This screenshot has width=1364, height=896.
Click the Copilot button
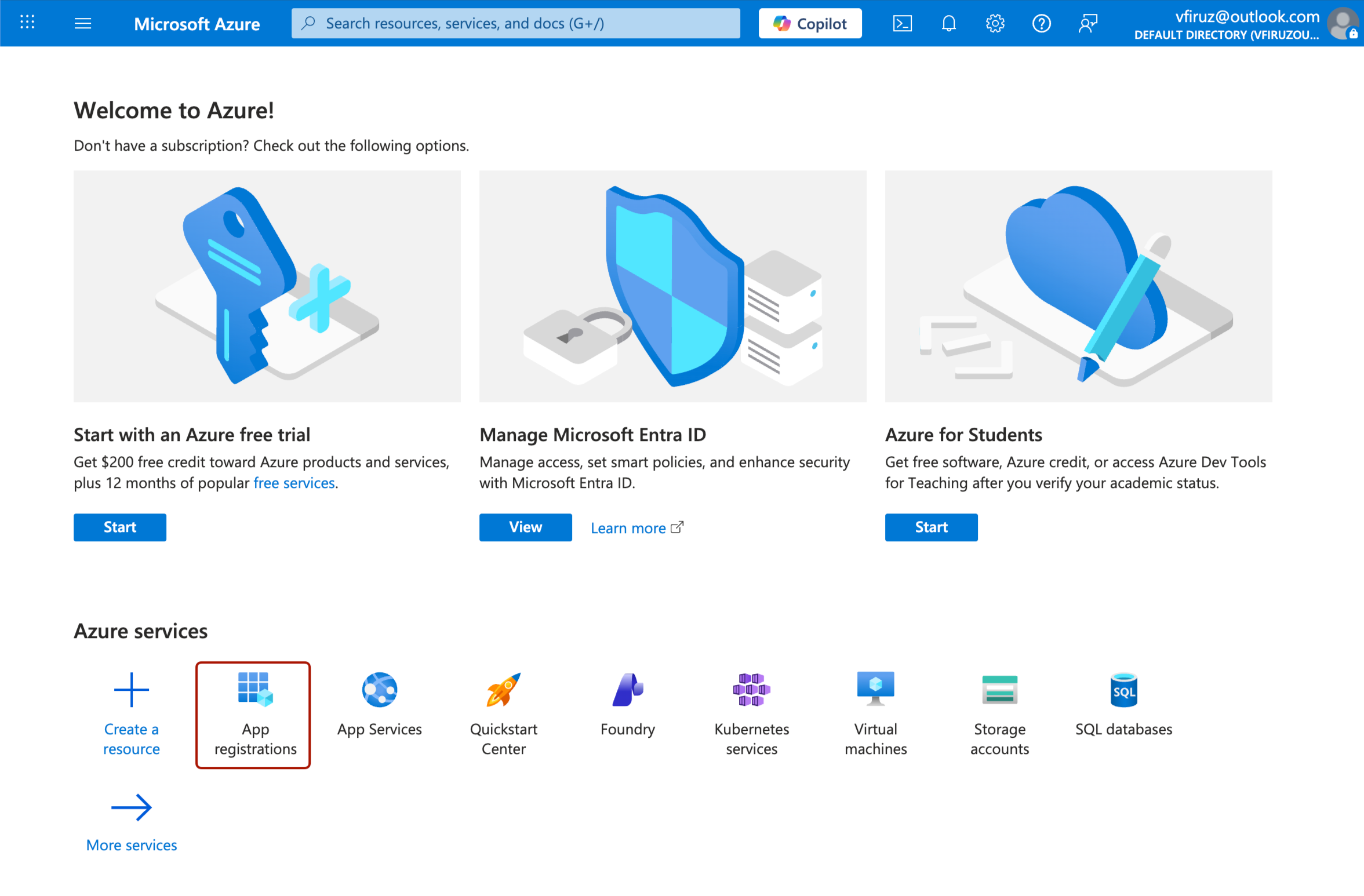(x=810, y=24)
